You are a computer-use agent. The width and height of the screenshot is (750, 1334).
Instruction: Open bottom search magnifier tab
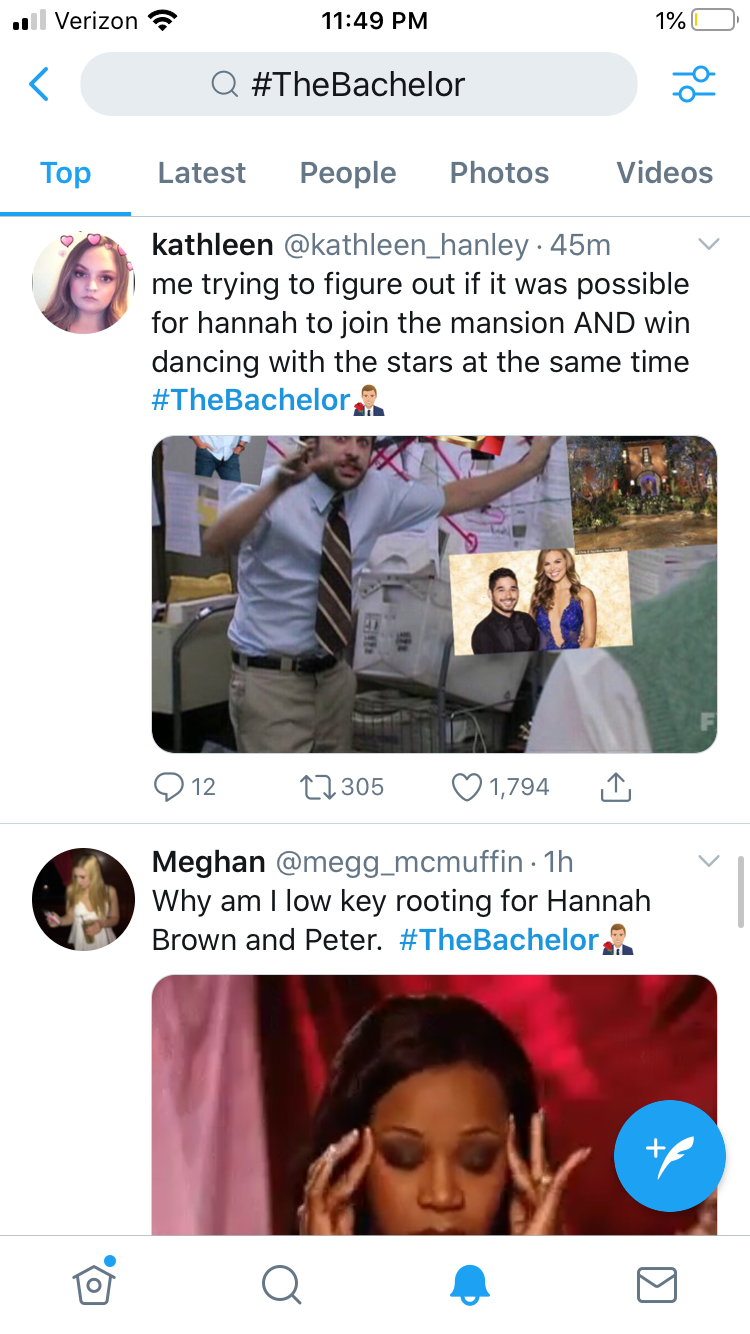[281, 1283]
